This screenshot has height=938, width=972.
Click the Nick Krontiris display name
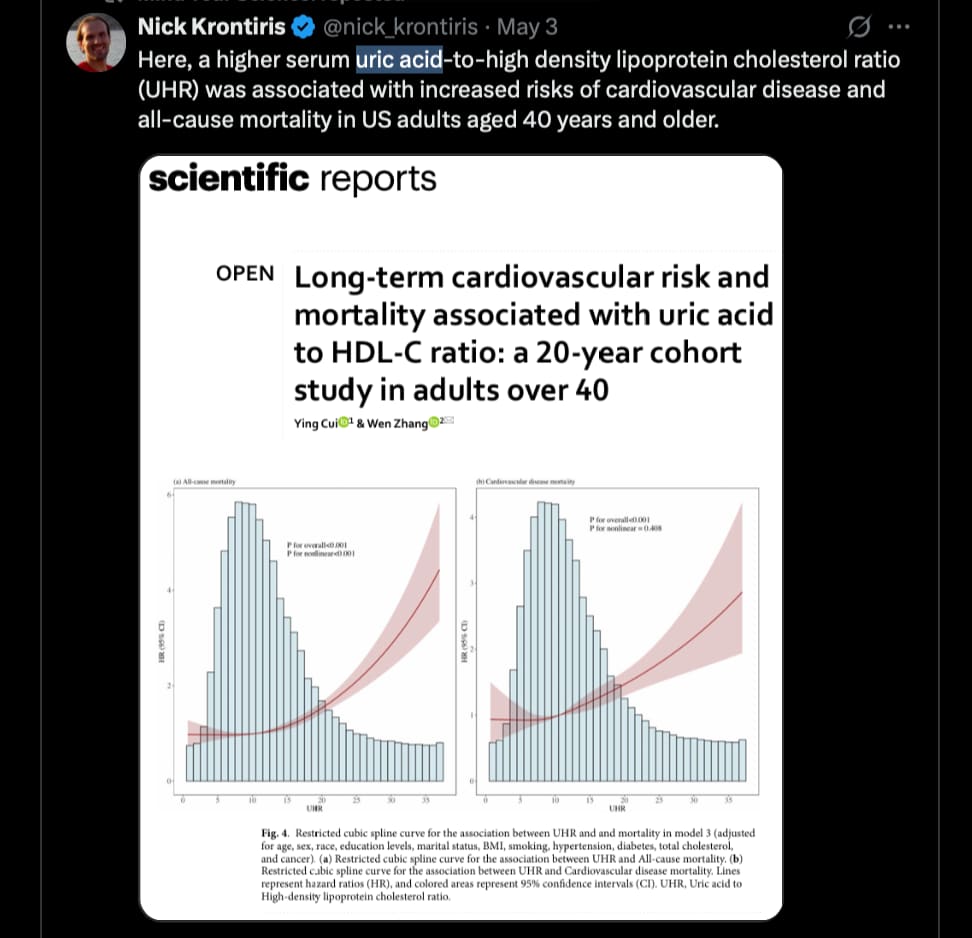pyautogui.click(x=211, y=27)
